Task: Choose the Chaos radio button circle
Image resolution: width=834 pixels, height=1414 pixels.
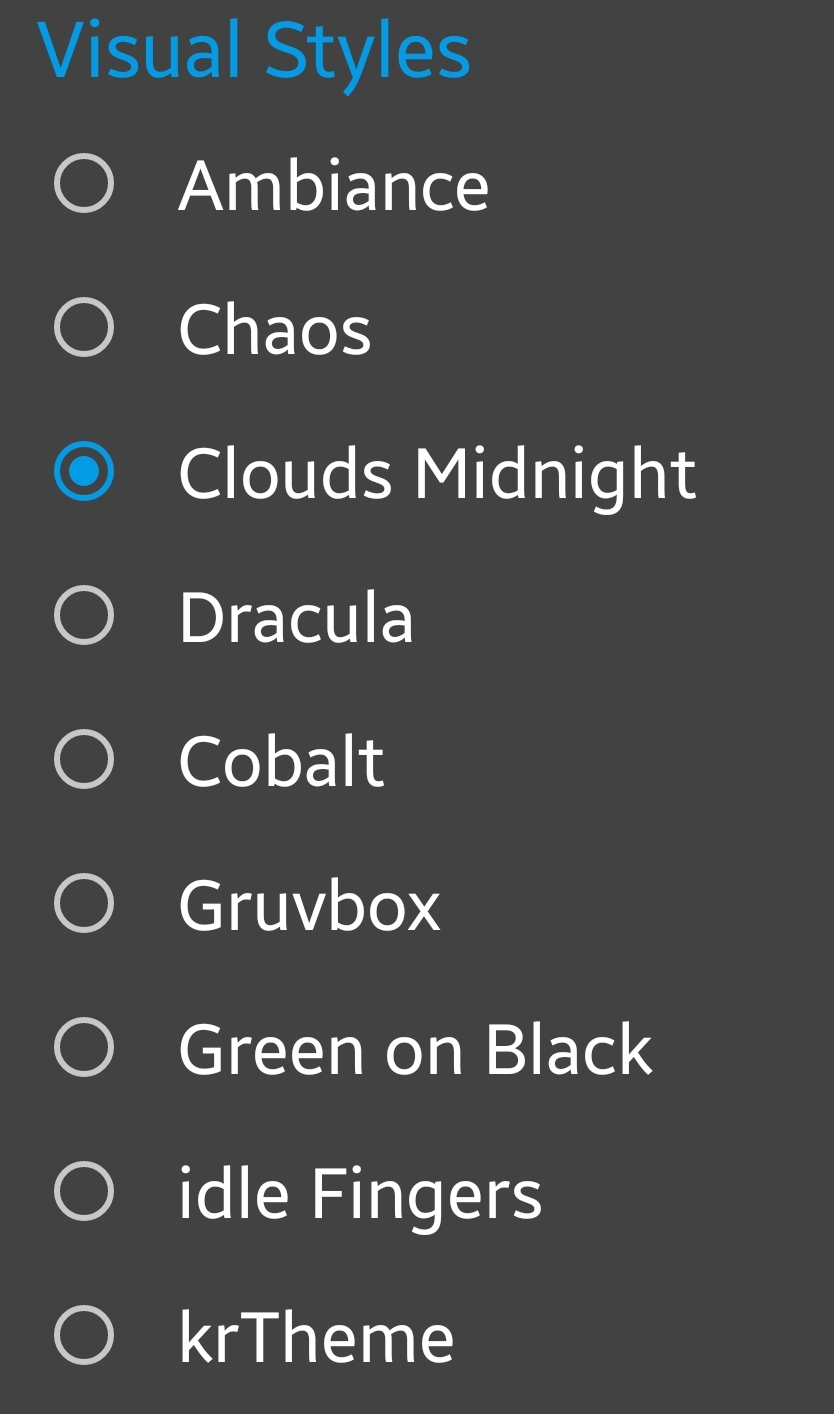Action: pyautogui.click(x=84, y=327)
